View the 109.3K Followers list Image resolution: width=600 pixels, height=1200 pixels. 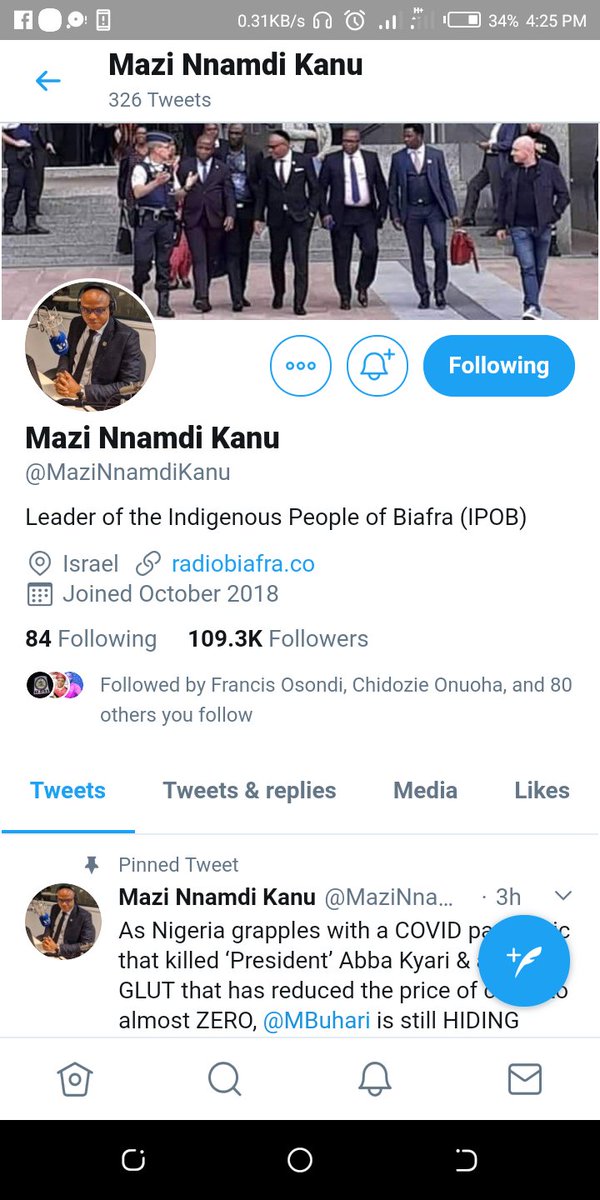point(278,638)
